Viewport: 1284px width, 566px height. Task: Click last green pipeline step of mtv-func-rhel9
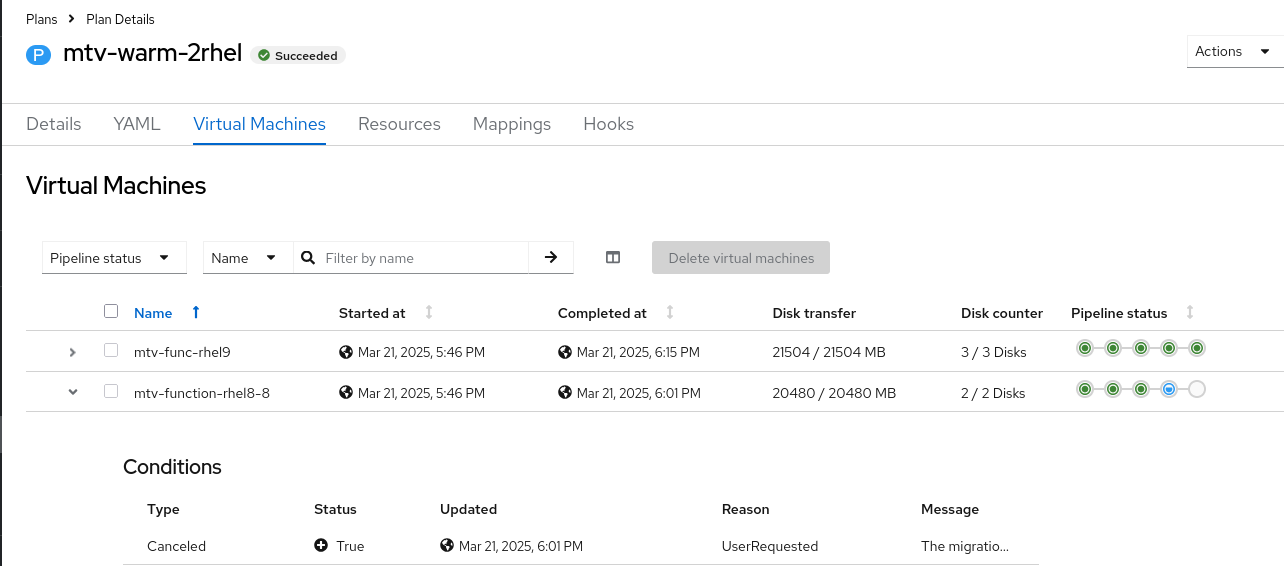1197,348
